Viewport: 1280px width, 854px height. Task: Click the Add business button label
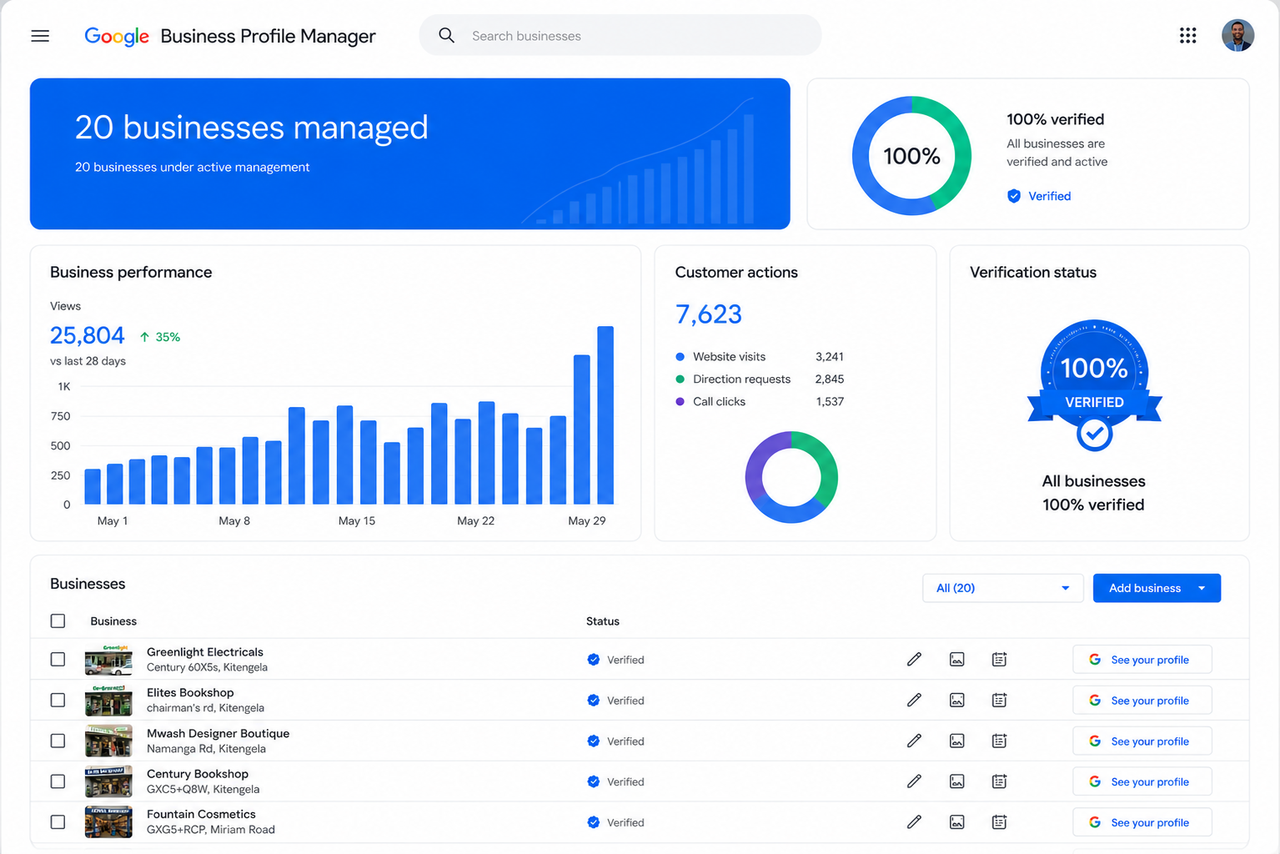point(1145,588)
